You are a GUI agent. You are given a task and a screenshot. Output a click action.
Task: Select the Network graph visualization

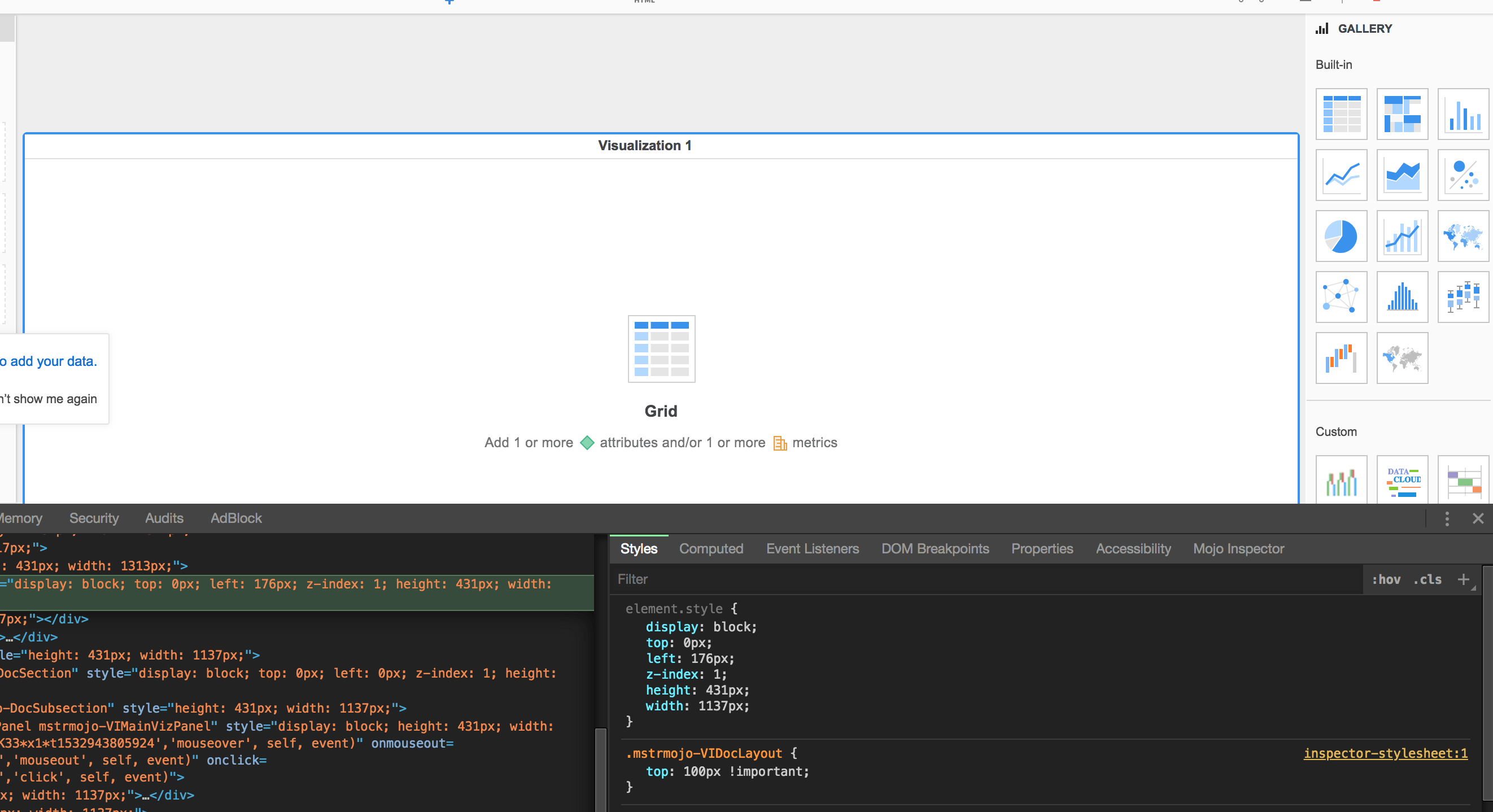pyautogui.click(x=1341, y=297)
